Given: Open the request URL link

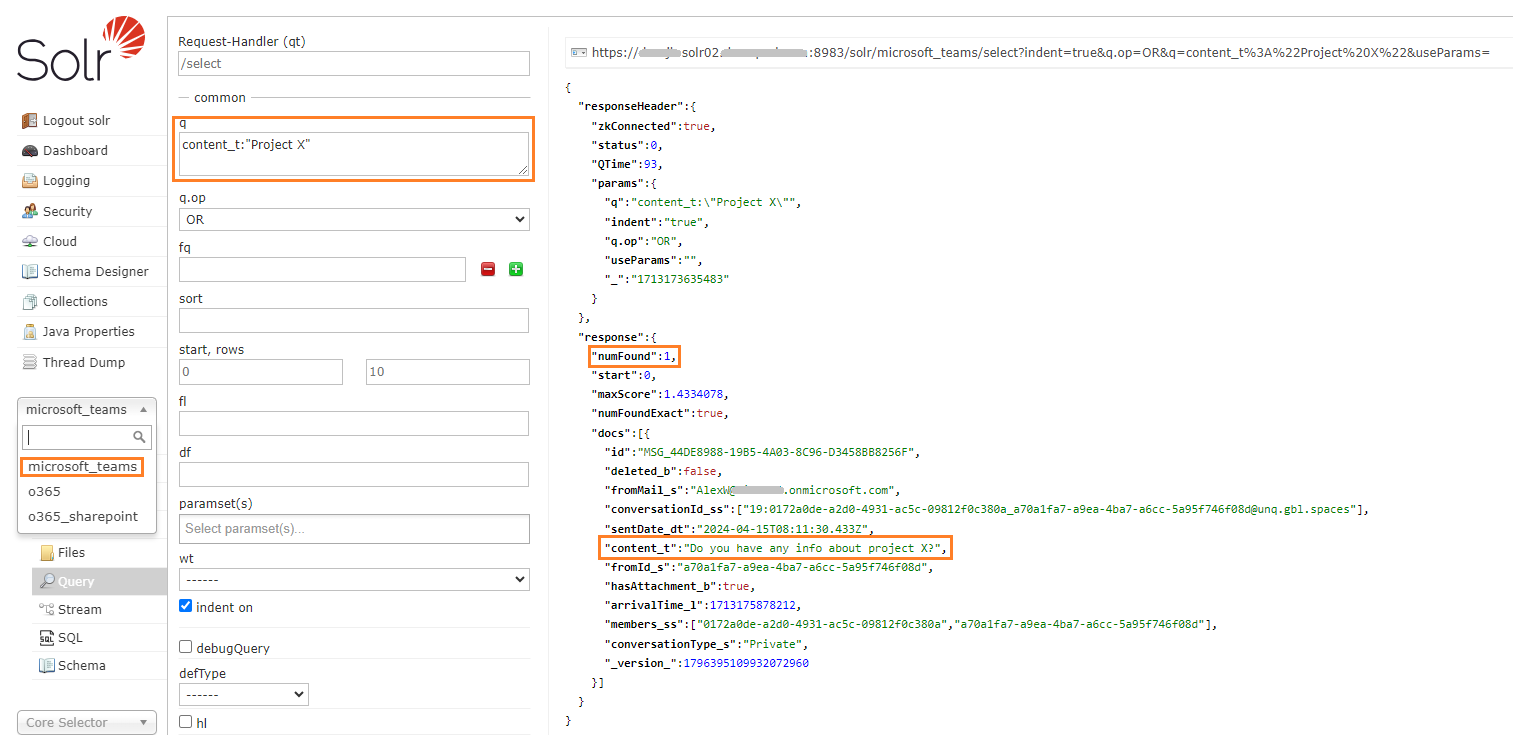Looking at the screenshot, I should tap(1040, 53).
